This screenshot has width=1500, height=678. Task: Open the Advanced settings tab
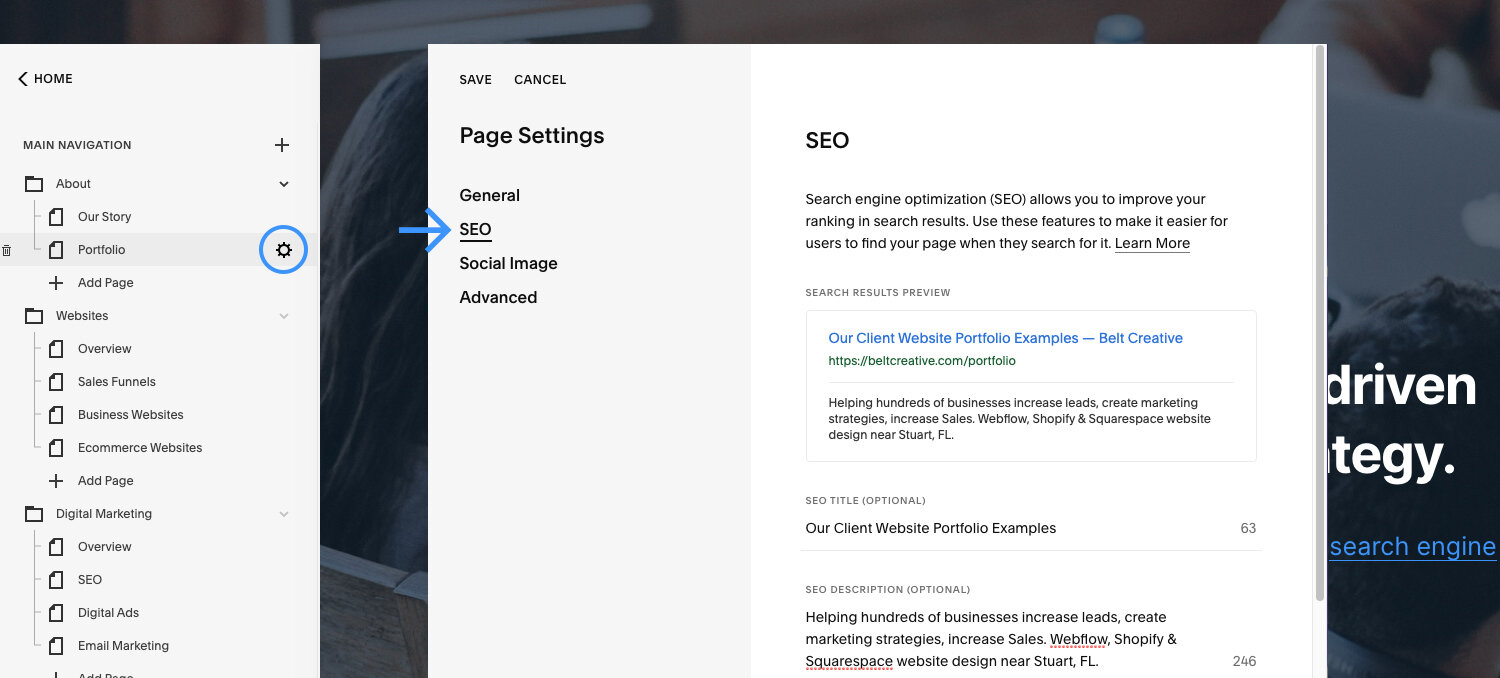tap(498, 297)
